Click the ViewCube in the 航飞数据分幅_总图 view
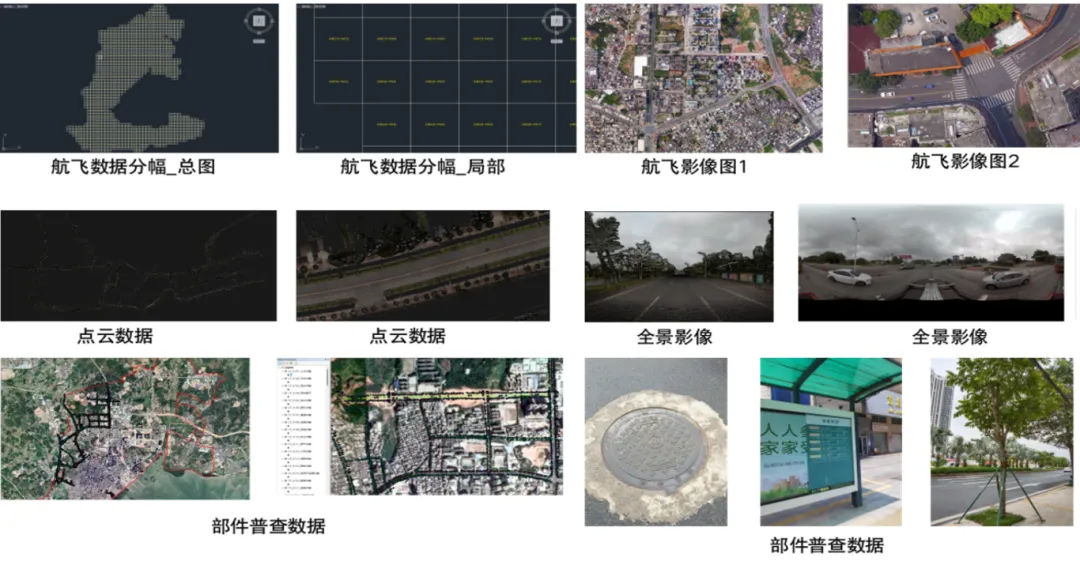The height and width of the screenshot is (580, 1080). (257, 21)
